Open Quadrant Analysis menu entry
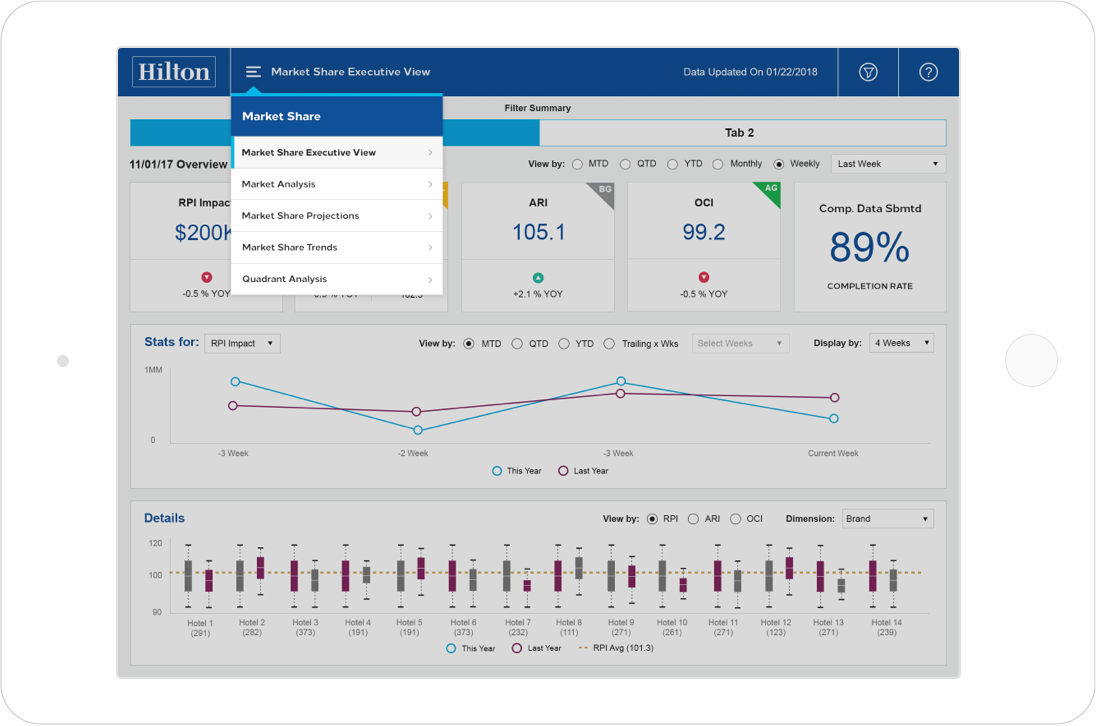Image resolution: width=1096 pixels, height=726 pixels. 337,279
